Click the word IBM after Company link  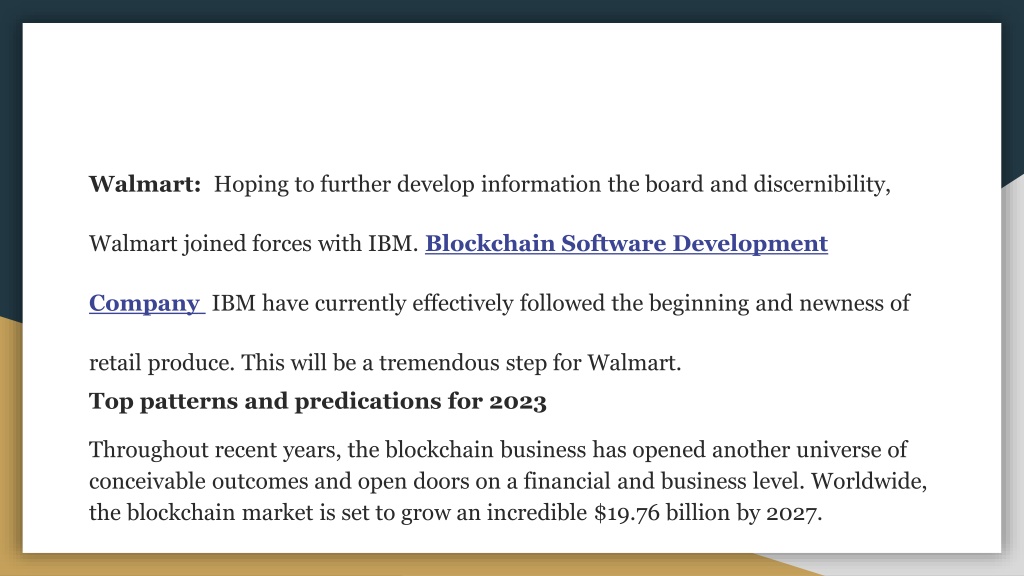pyautogui.click(x=233, y=303)
